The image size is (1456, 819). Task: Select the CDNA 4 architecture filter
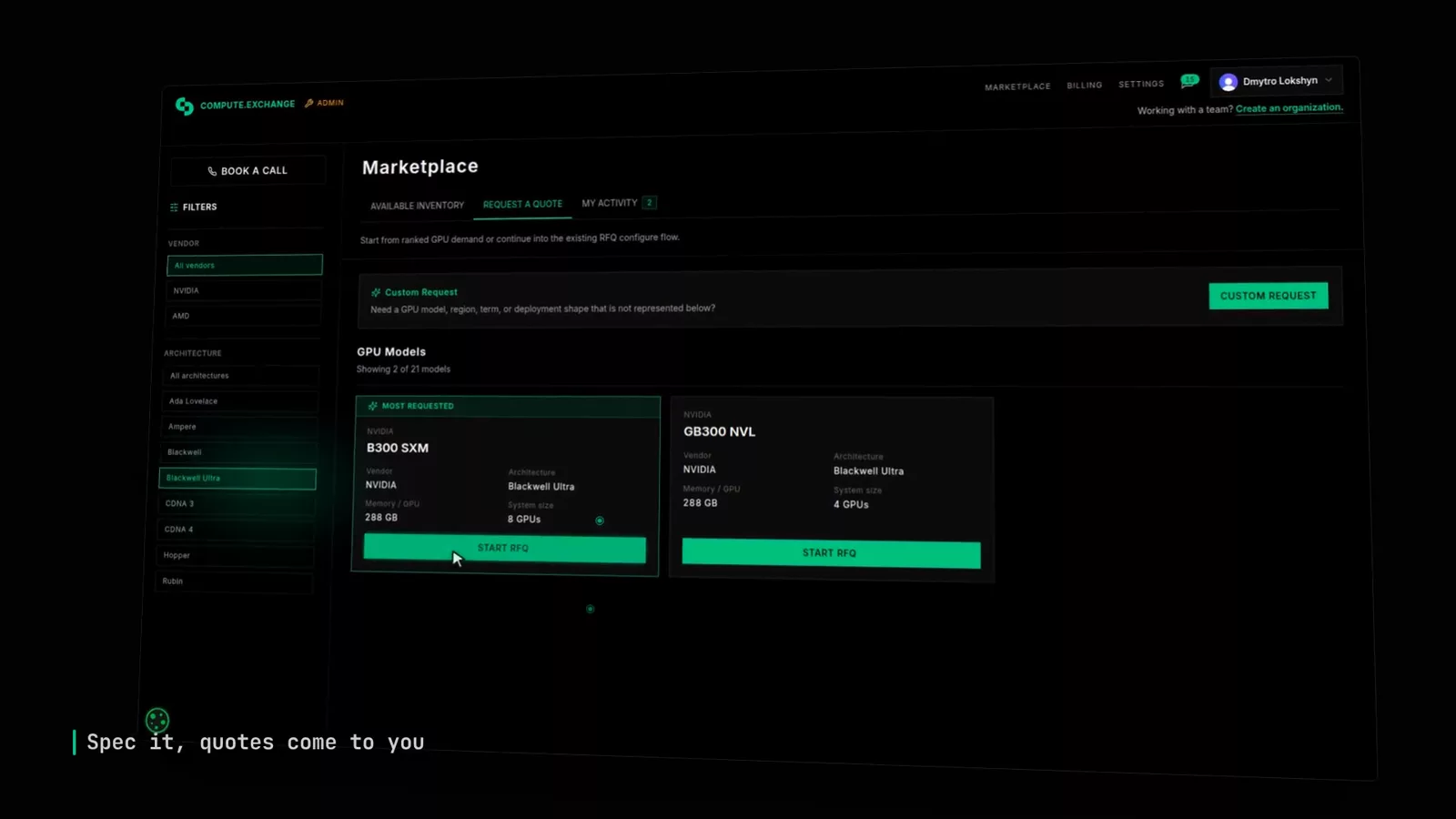point(236,530)
